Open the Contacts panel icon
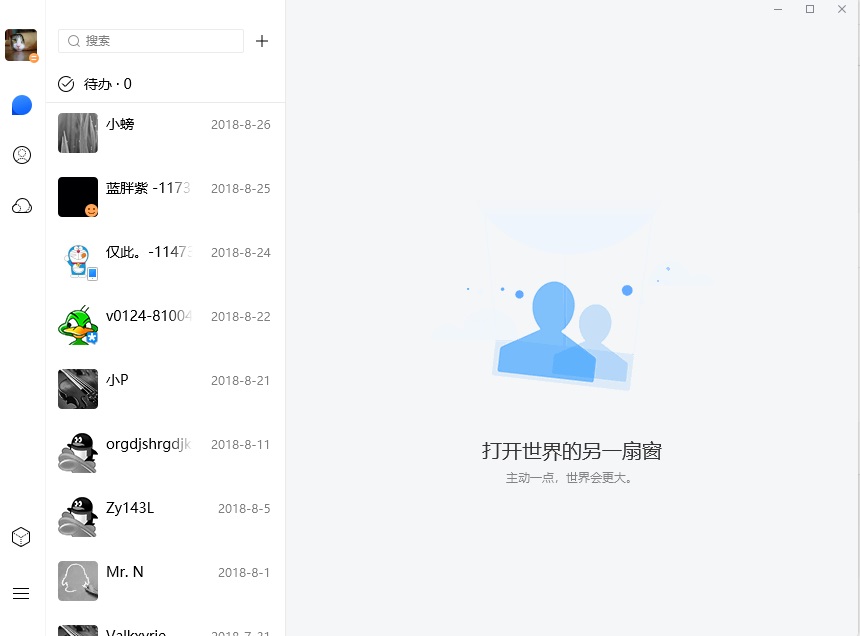Viewport: 860px width, 636px height. (21, 155)
